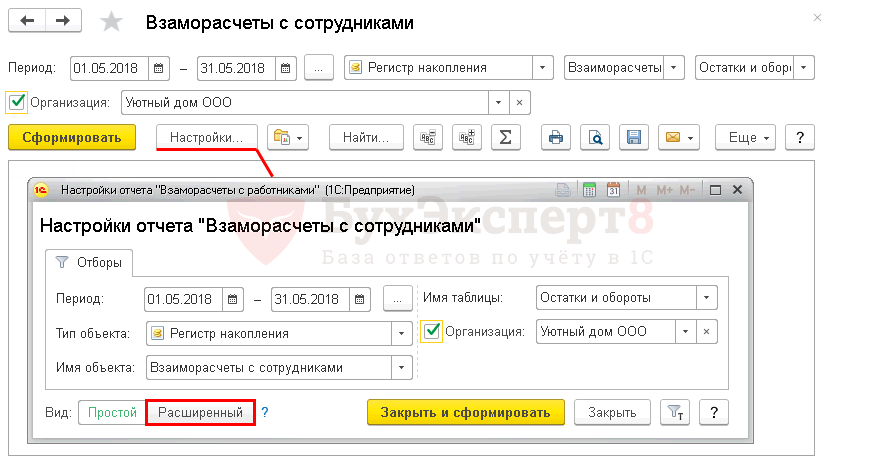Image resolution: width=879 pixels, height=462 pixels.
Task: Open period selection ellipsis button in main form
Action: [x=318, y=68]
